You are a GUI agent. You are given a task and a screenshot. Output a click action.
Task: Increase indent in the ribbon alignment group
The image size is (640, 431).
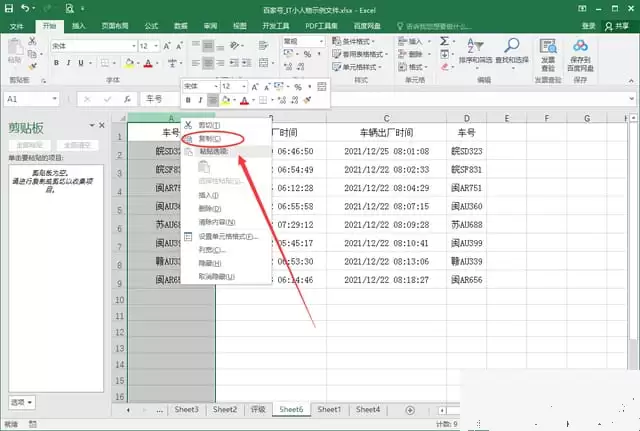[x=247, y=62]
